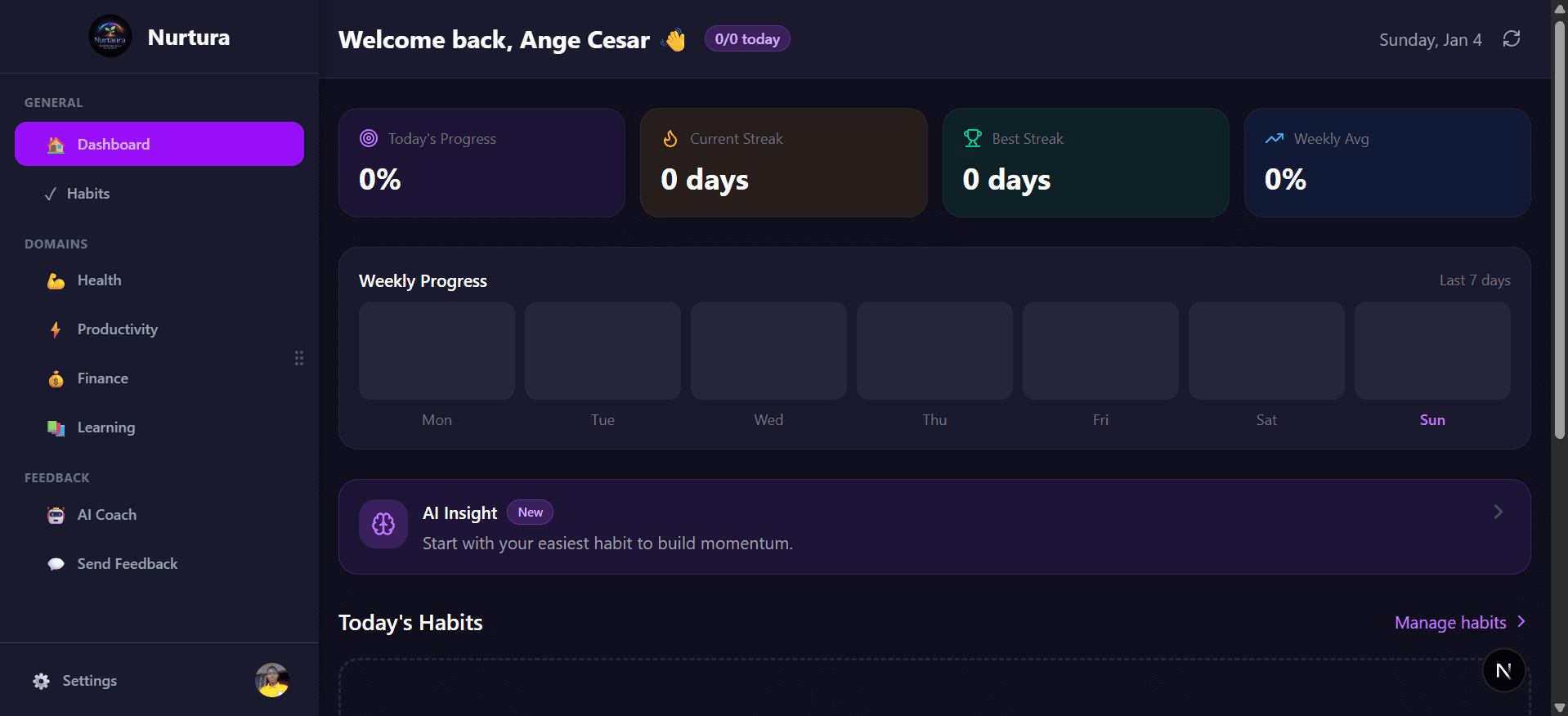This screenshot has height=716, width=1568.
Task: Click the AI Insight brain icon
Action: tap(383, 524)
